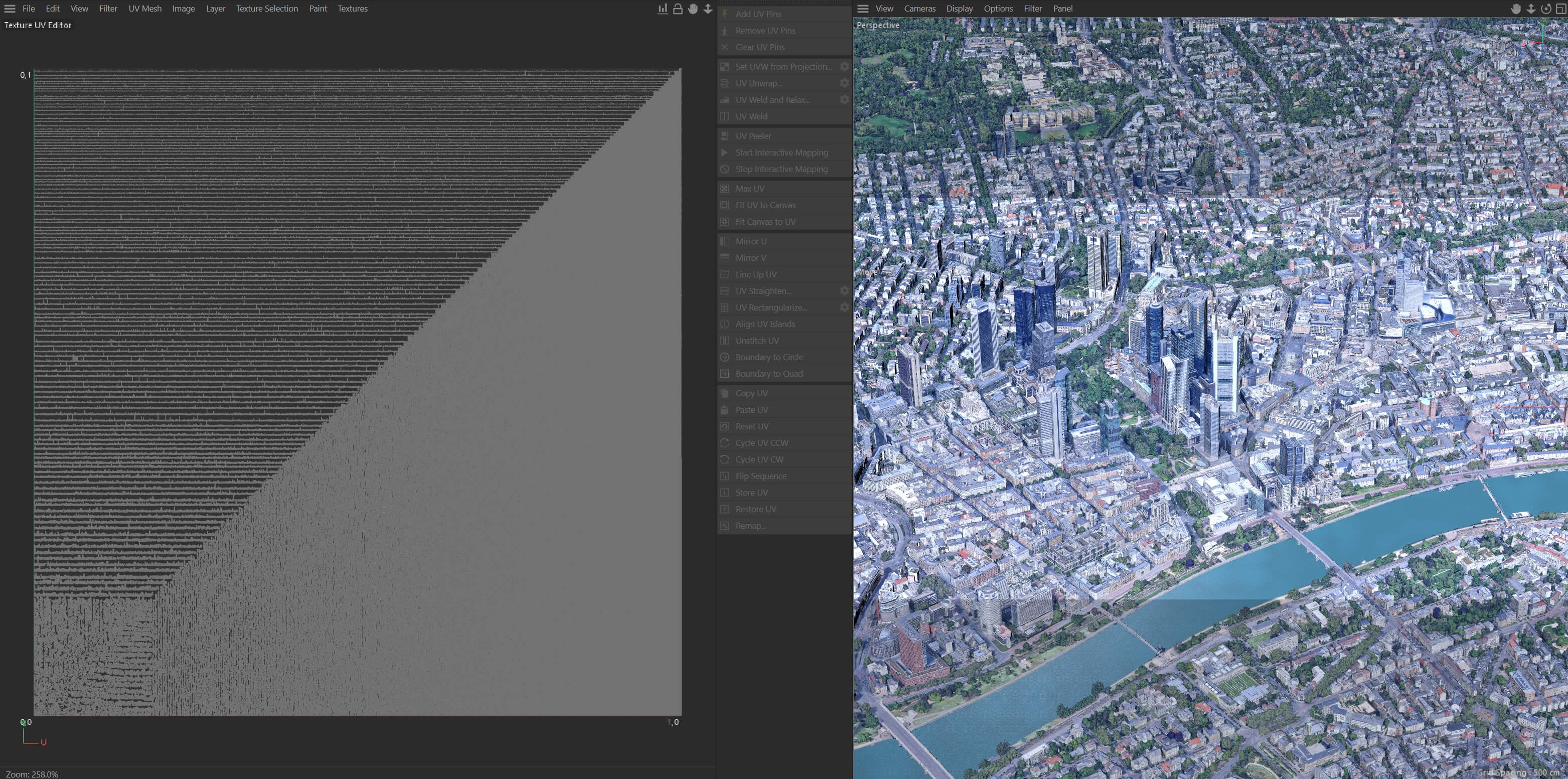The height and width of the screenshot is (779, 1568).
Task: Click the Boundary to Circle icon
Action: (725, 357)
